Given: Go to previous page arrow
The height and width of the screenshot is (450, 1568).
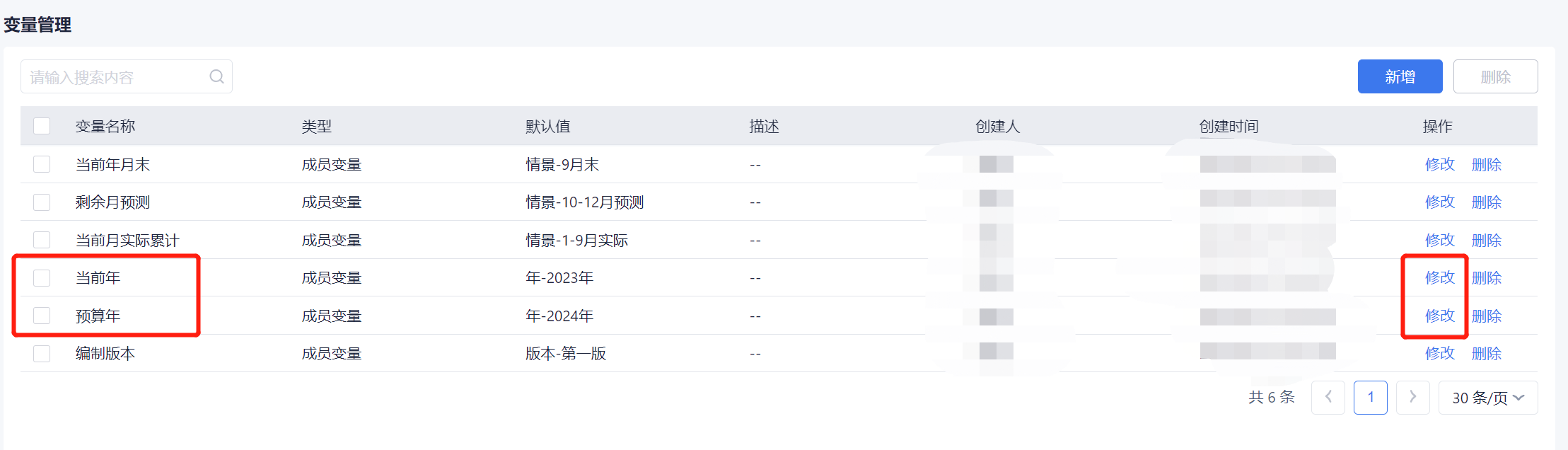Looking at the screenshot, I should pyautogui.click(x=1328, y=397).
